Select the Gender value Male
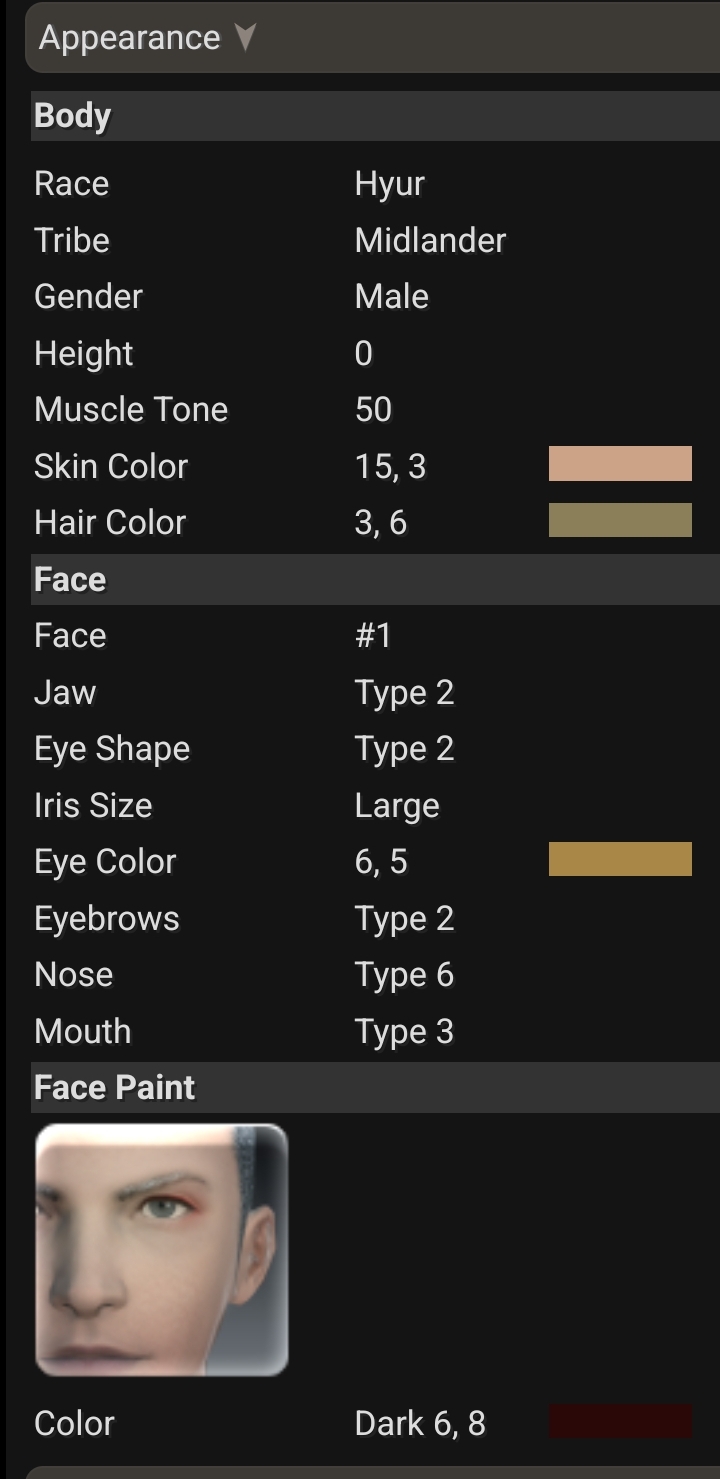Image resolution: width=720 pixels, height=1479 pixels. (x=391, y=297)
